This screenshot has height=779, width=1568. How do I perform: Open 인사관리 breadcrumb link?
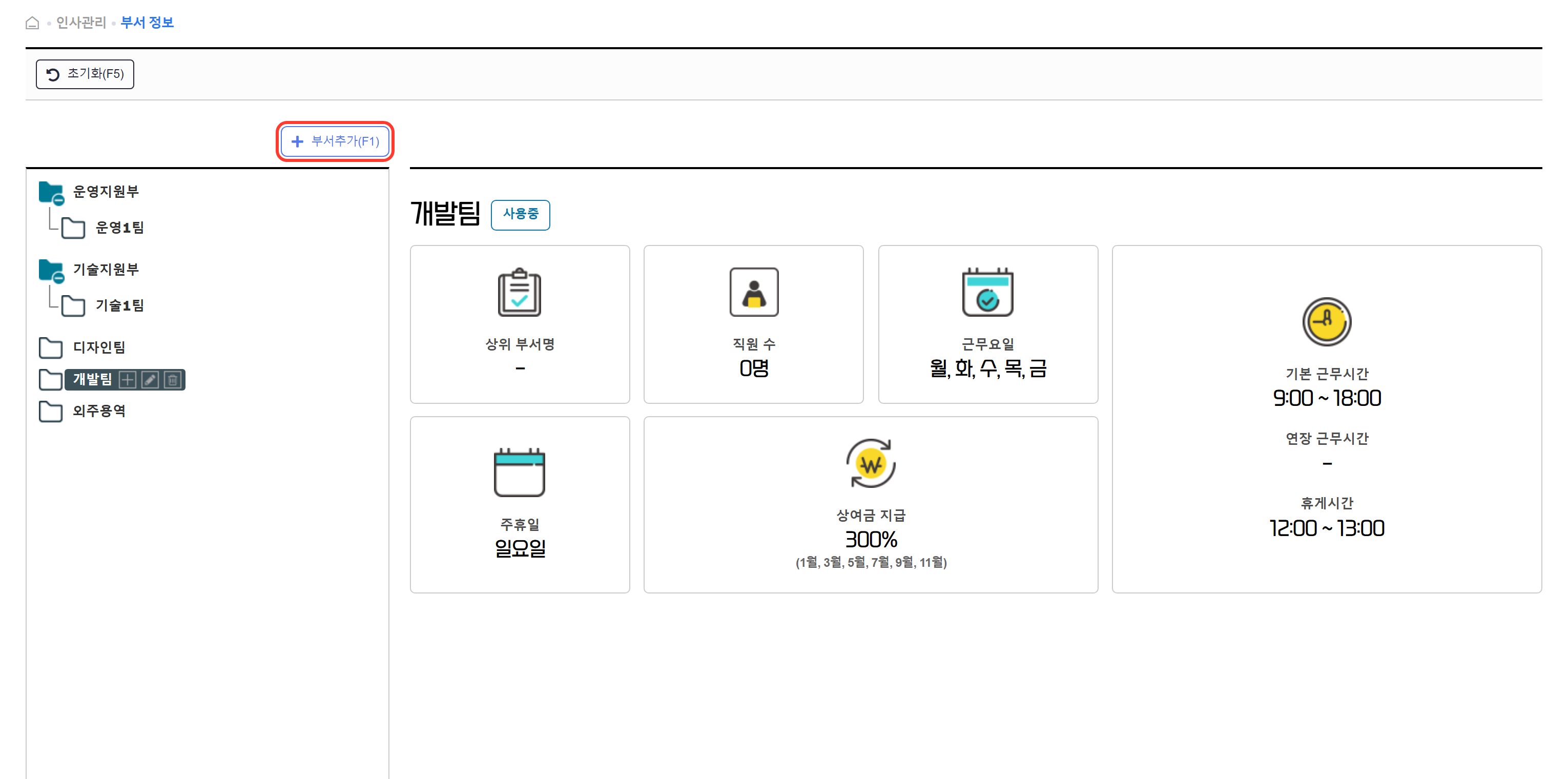pos(81,23)
